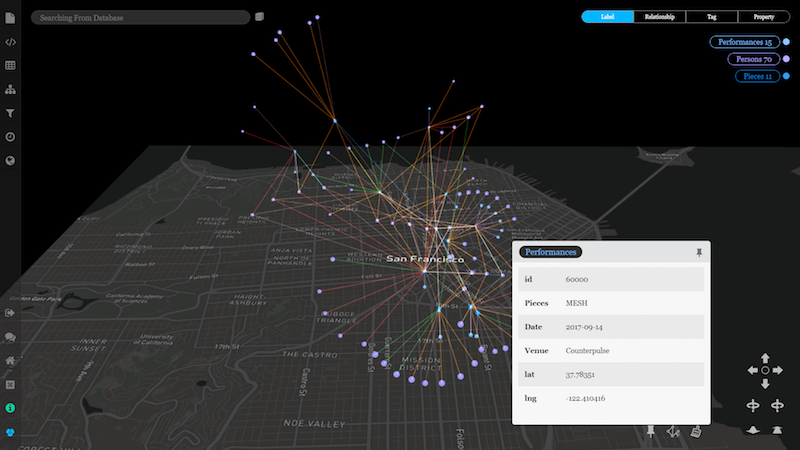
Task: Toggle the globe map icon in sidebar
Action: click(10, 161)
